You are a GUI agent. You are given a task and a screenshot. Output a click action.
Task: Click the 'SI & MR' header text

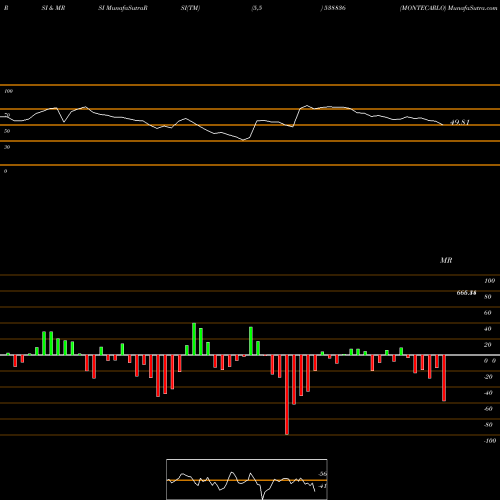point(53,8)
